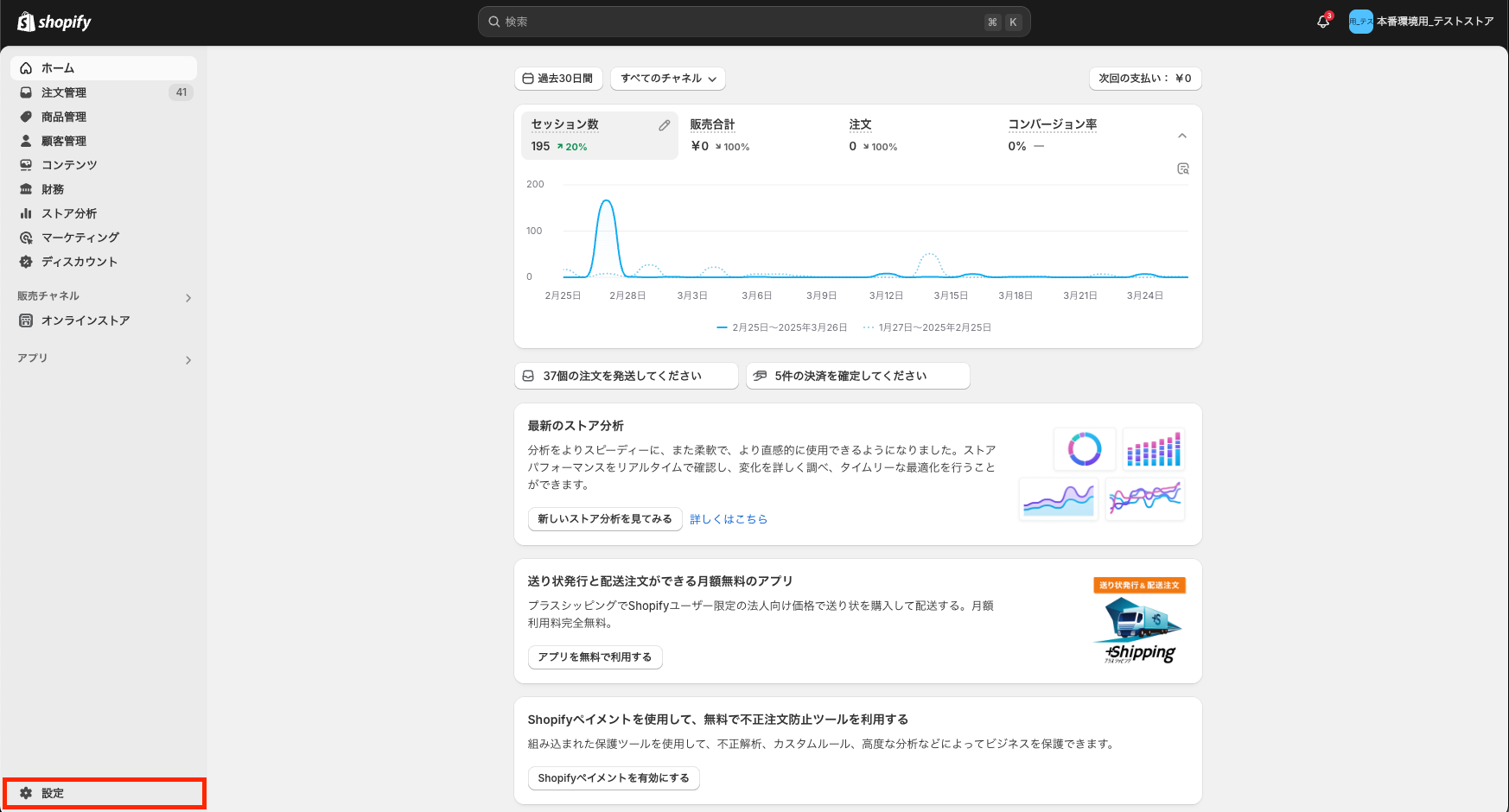1509x812 pixels.
Task: Open 顧客管理 in the sidebar
Action: [62, 140]
